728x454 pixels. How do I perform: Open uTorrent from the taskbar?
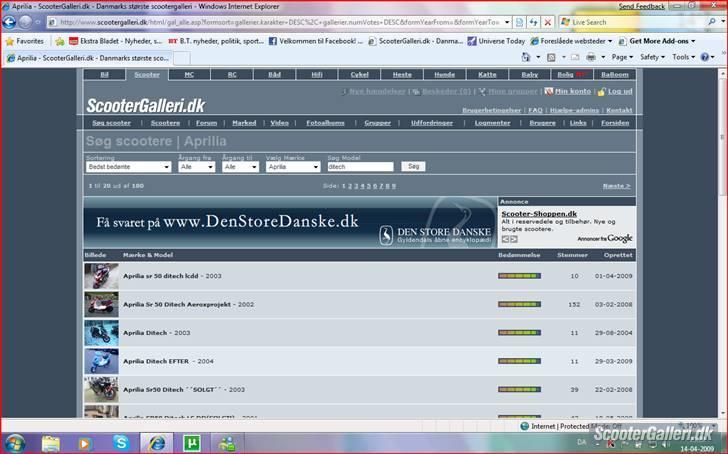click(193, 442)
